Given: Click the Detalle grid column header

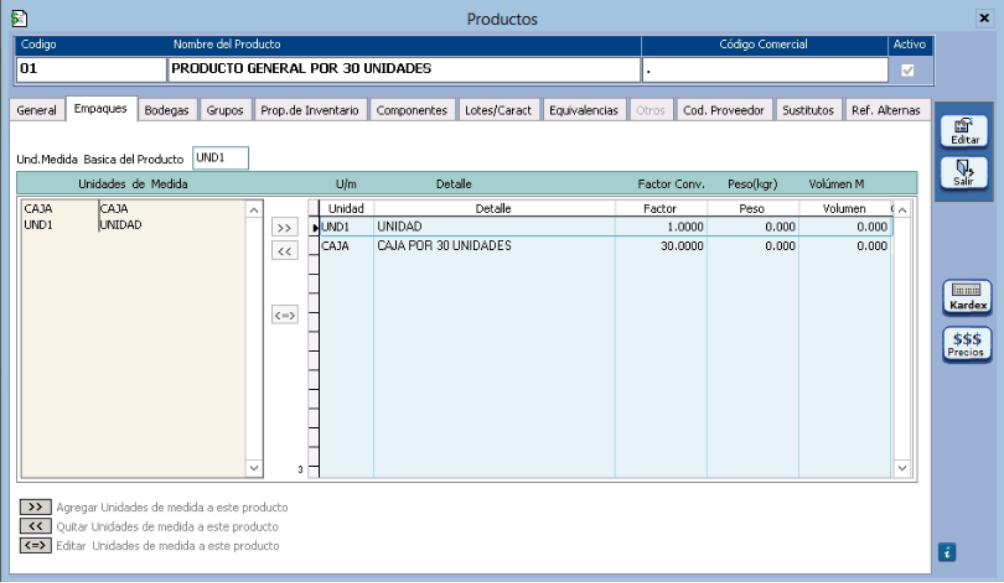Looking at the screenshot, I should click(x=494, y=209).
